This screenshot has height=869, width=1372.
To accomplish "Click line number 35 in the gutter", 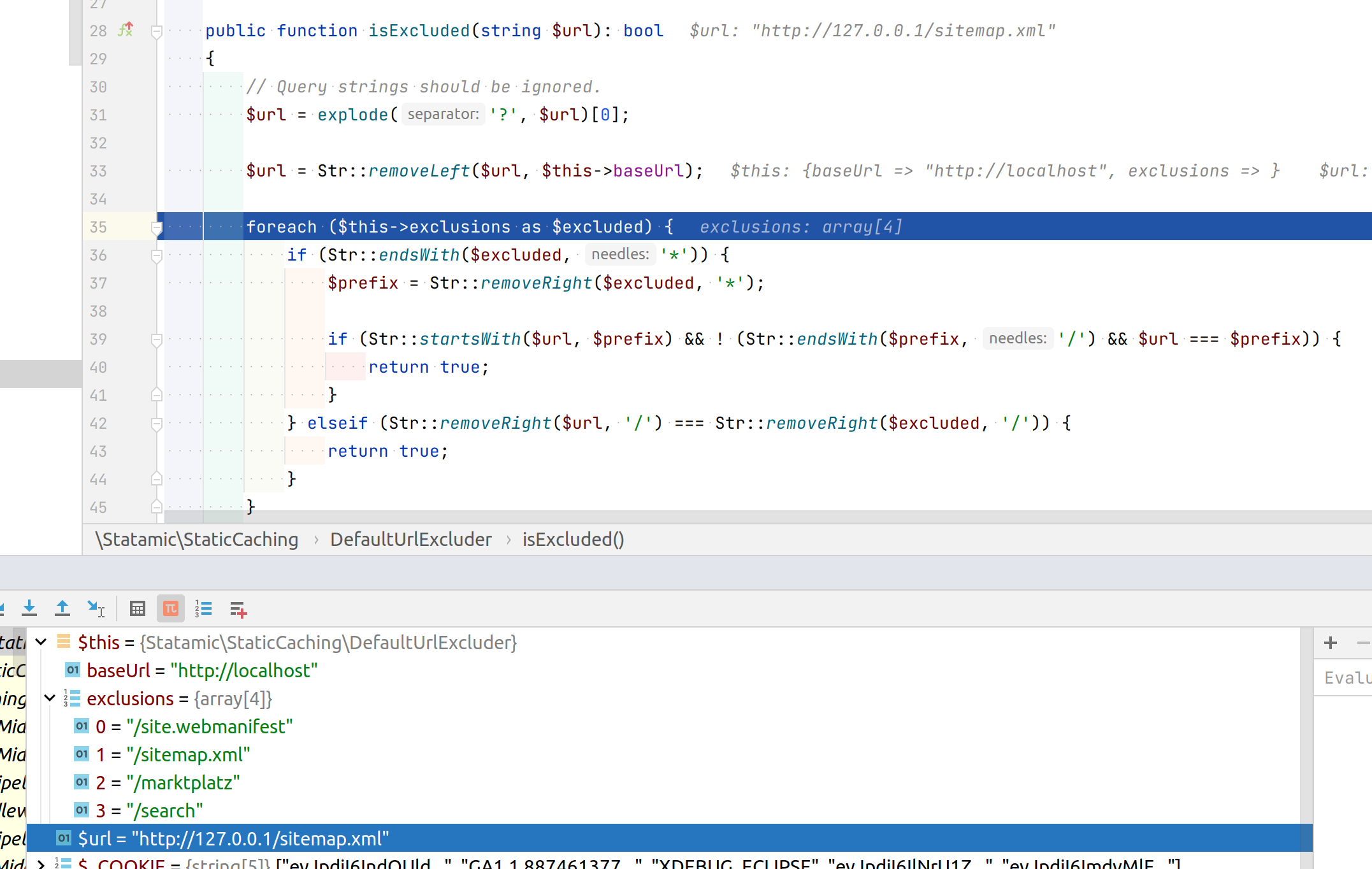I will [x=98, y=227].
